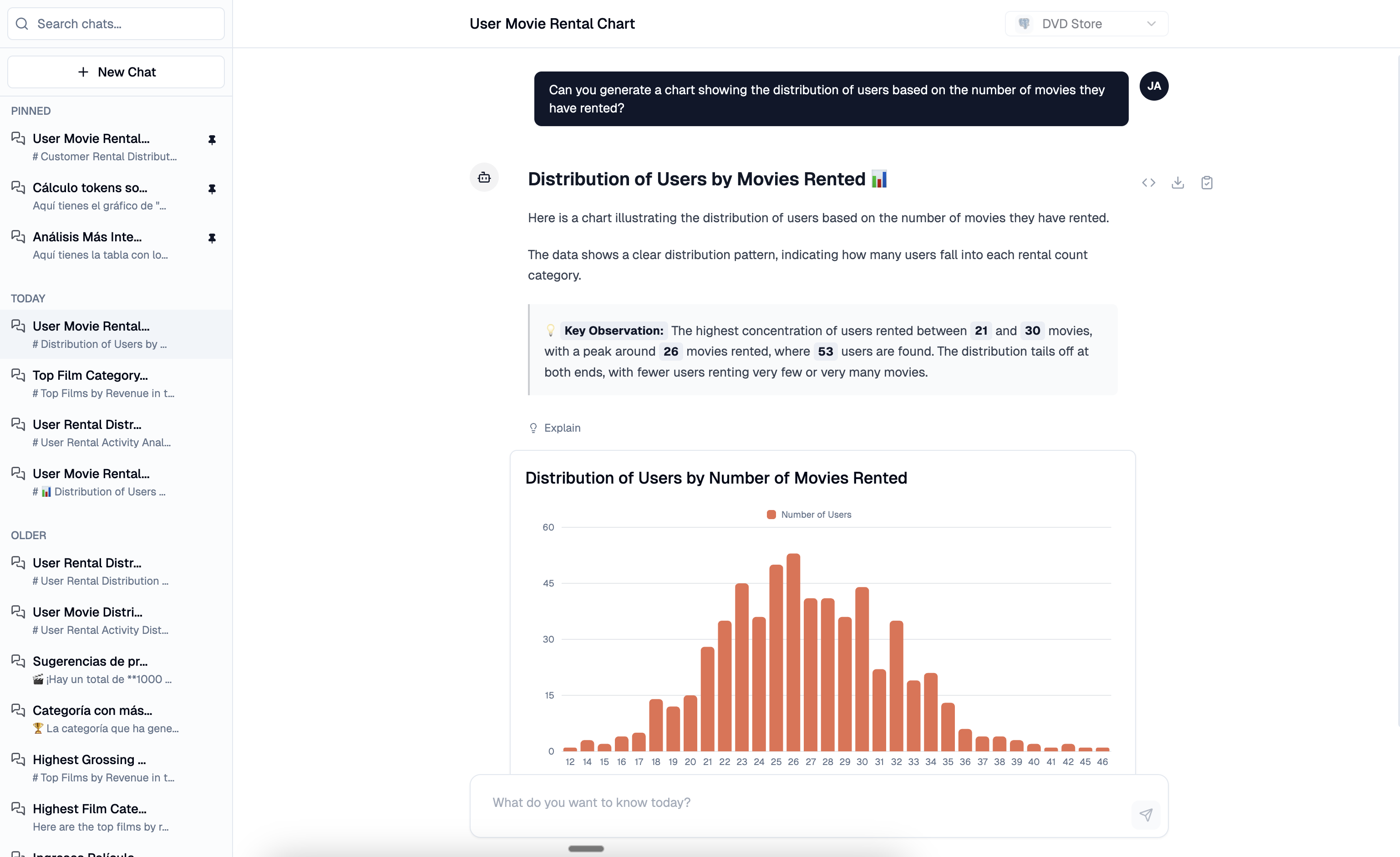Viewport: 1400px width, 857px height.
Task: Open the Top Film Category chat
Action: pyautogui.click(x=116, y=383)
